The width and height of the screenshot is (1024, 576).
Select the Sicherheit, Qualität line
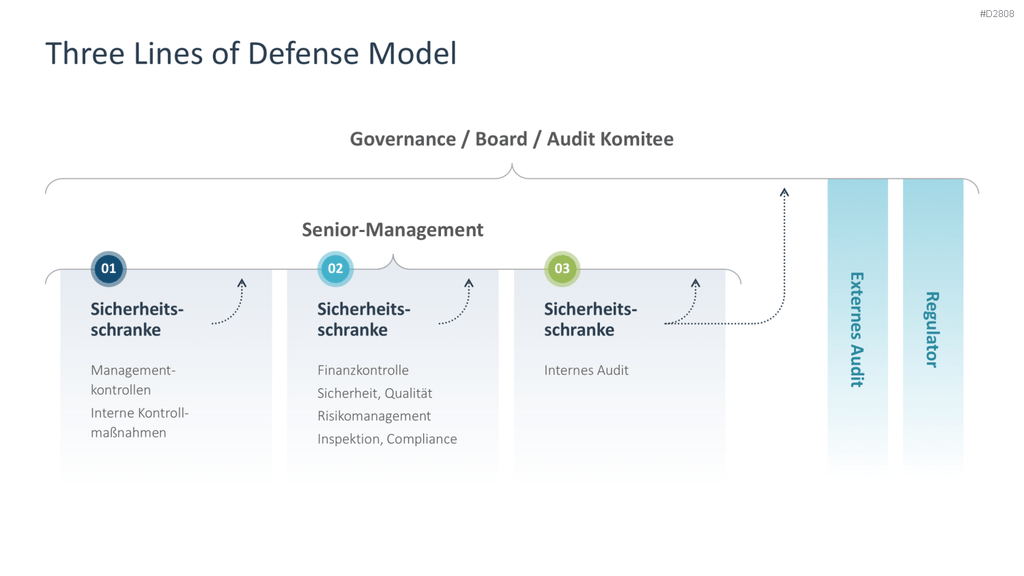click(x=375, y=393)
